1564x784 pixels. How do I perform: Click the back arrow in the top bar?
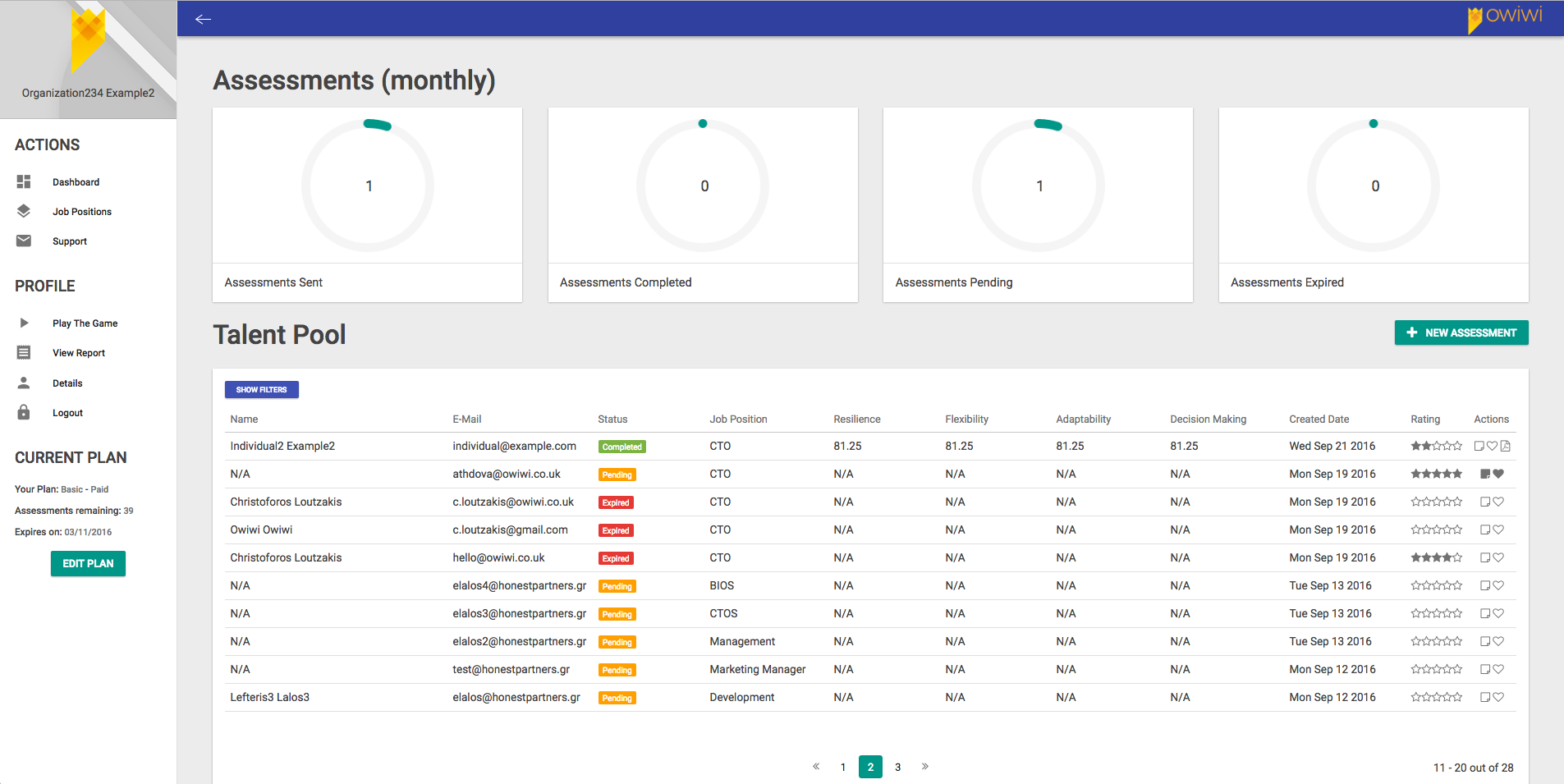204,19
